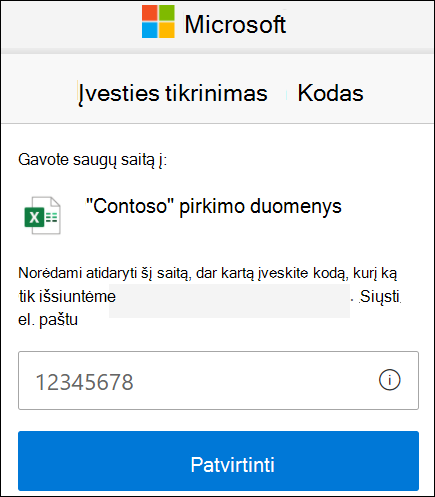Click the redacted email address box
The height and width of the screenshot is (497, 435).
pos(229,301)
